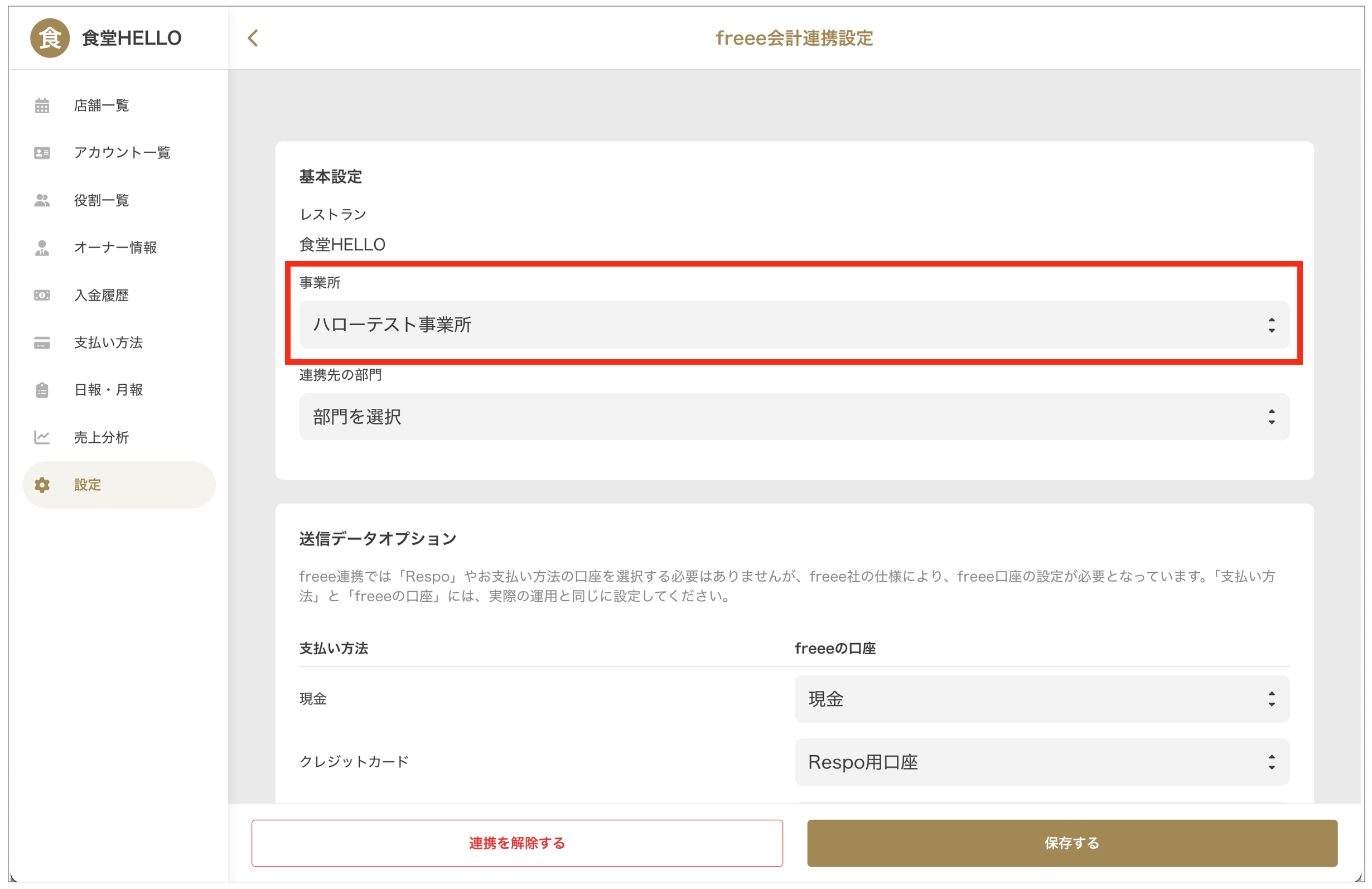Open the freee口座 dropdown for 現金
Viewport: 1372px width, 889px height.
1042,699
